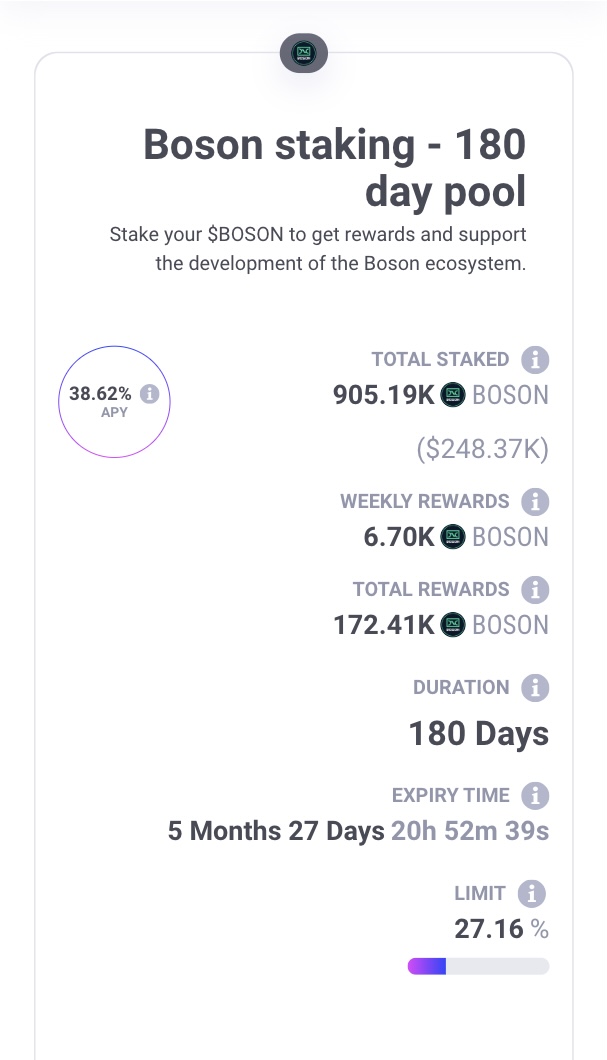The width and height of the screenshot is (607, 1060).
Task: Click the Stake your $BOSON description text
Action: (318, 249)
